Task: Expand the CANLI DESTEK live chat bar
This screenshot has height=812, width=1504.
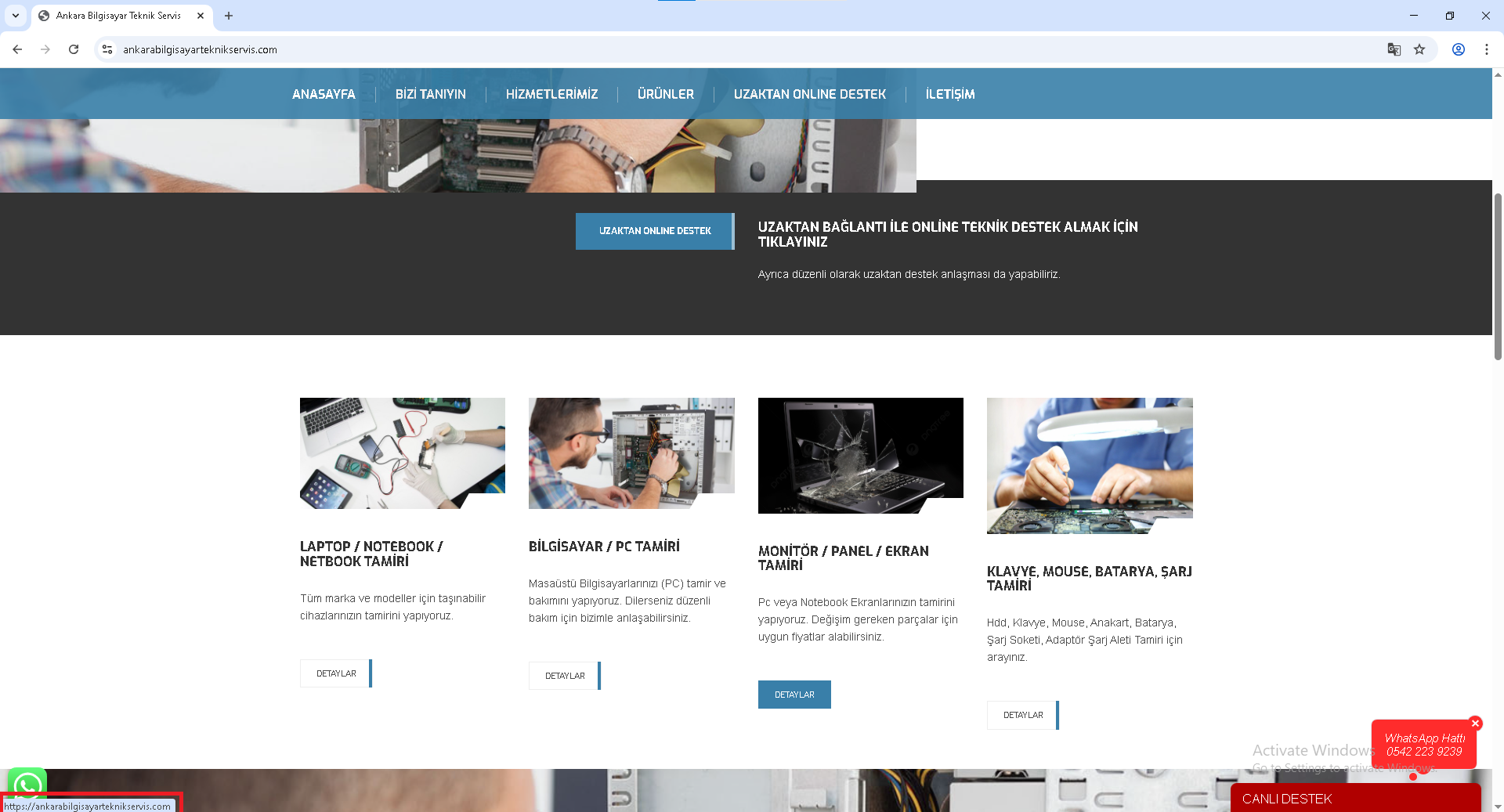Action: [1355, 799]
